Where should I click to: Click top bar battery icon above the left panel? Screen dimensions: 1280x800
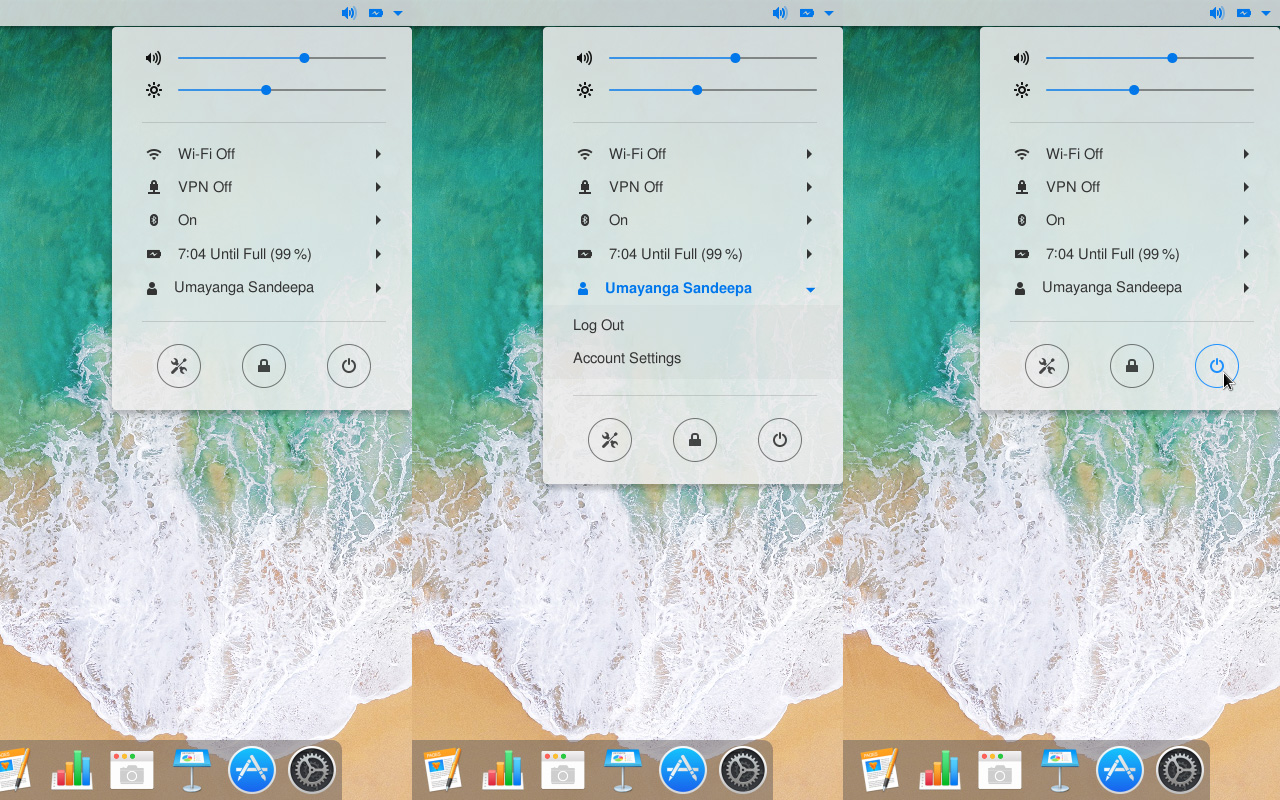click(375, 13)
